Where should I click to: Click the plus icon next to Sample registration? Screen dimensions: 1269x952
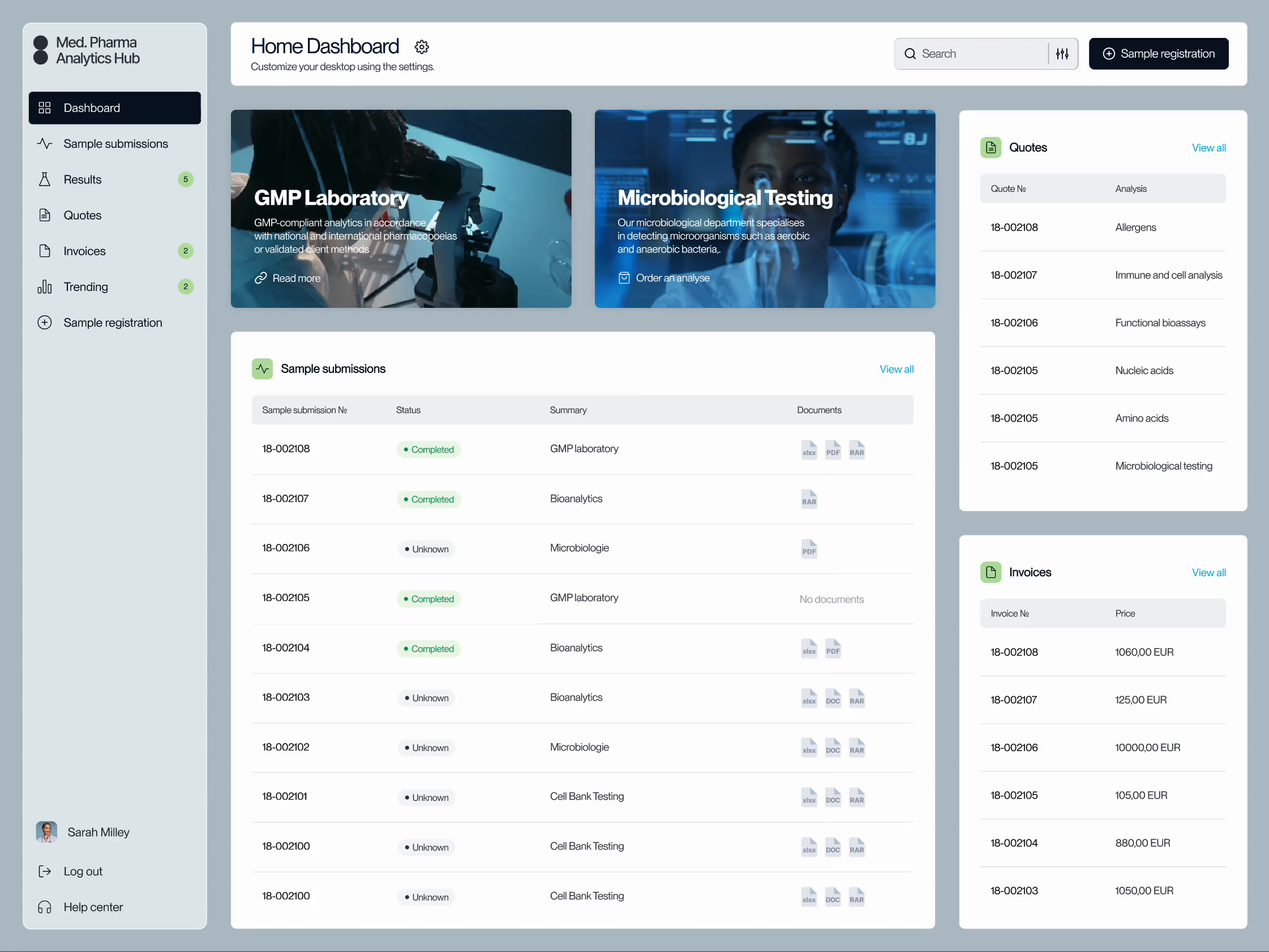pyautogui.click(x=45, y=323)
